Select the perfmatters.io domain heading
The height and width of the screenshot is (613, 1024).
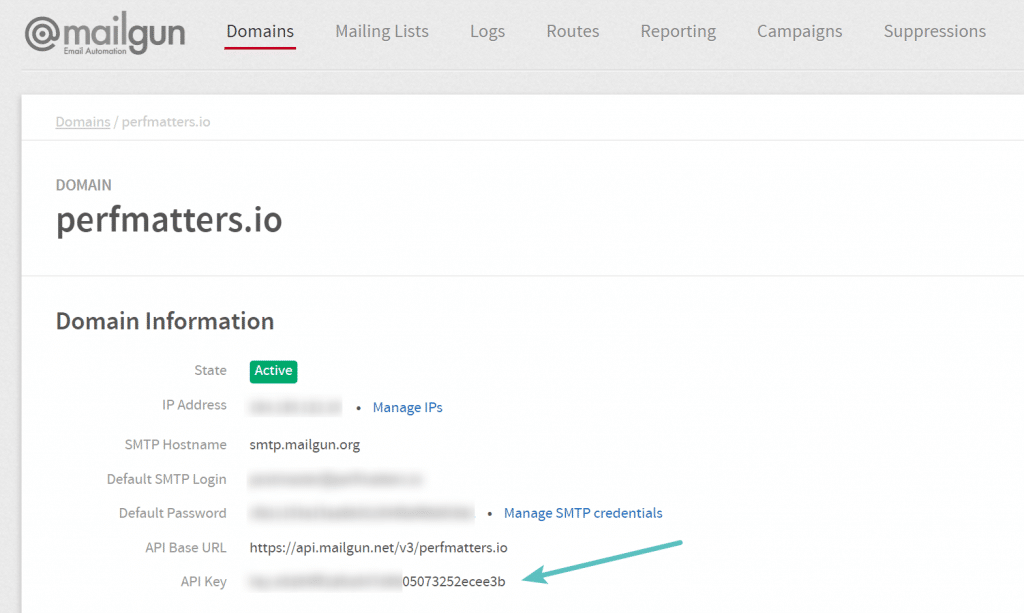tap(168, 221)
